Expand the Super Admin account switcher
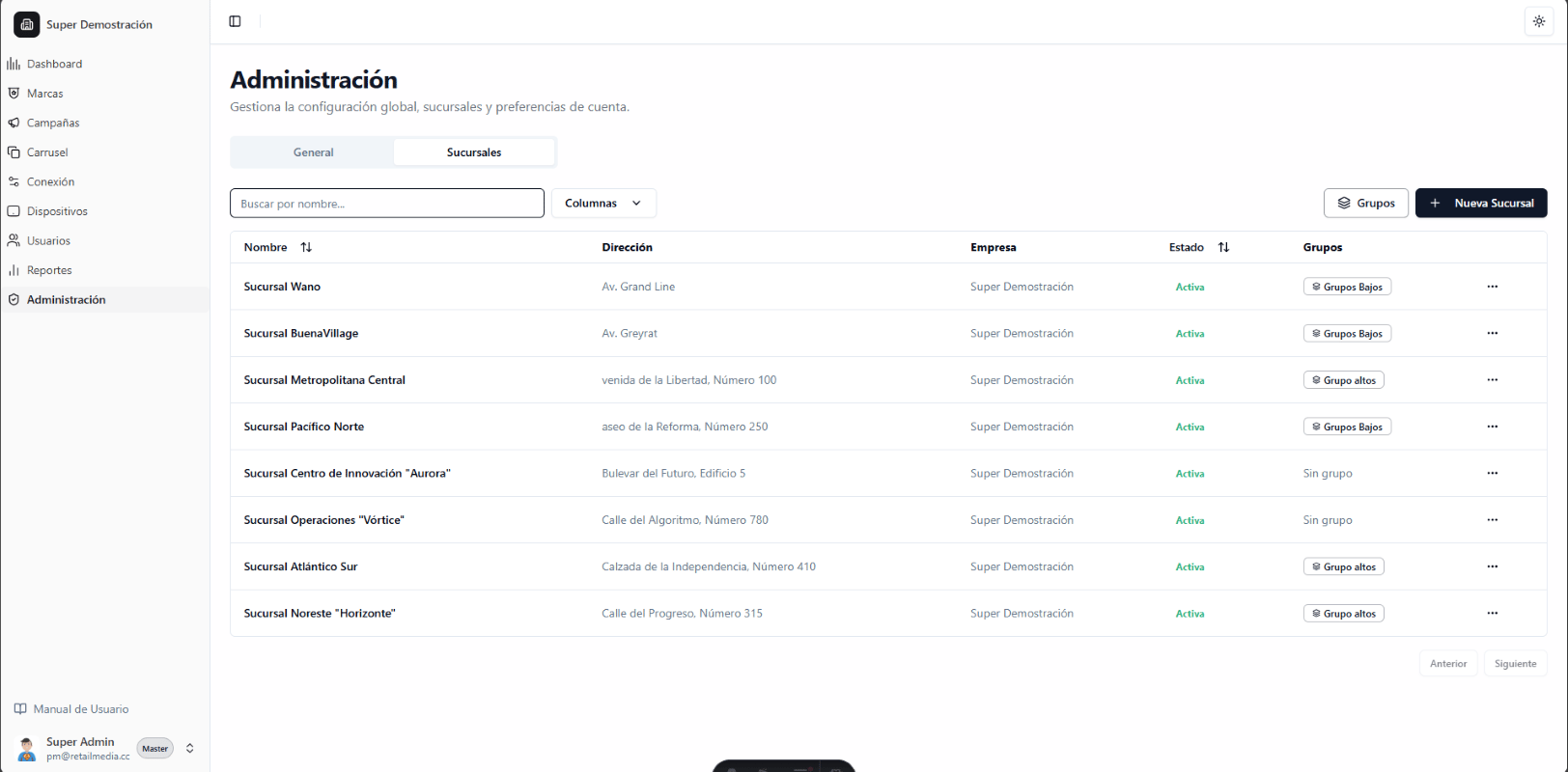The image size is (1568, 772). (x=190, y=748)
